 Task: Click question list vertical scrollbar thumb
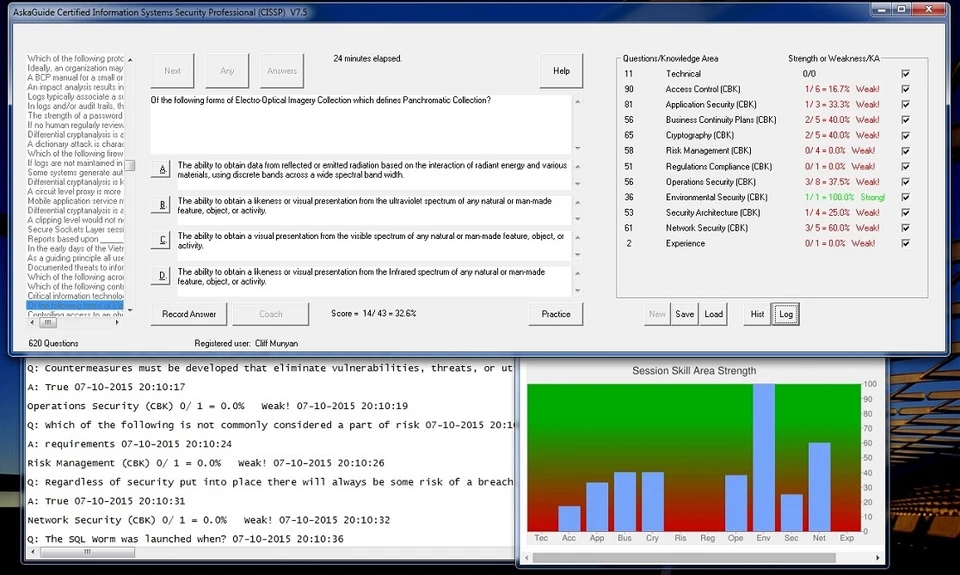(x=130, y=165)
